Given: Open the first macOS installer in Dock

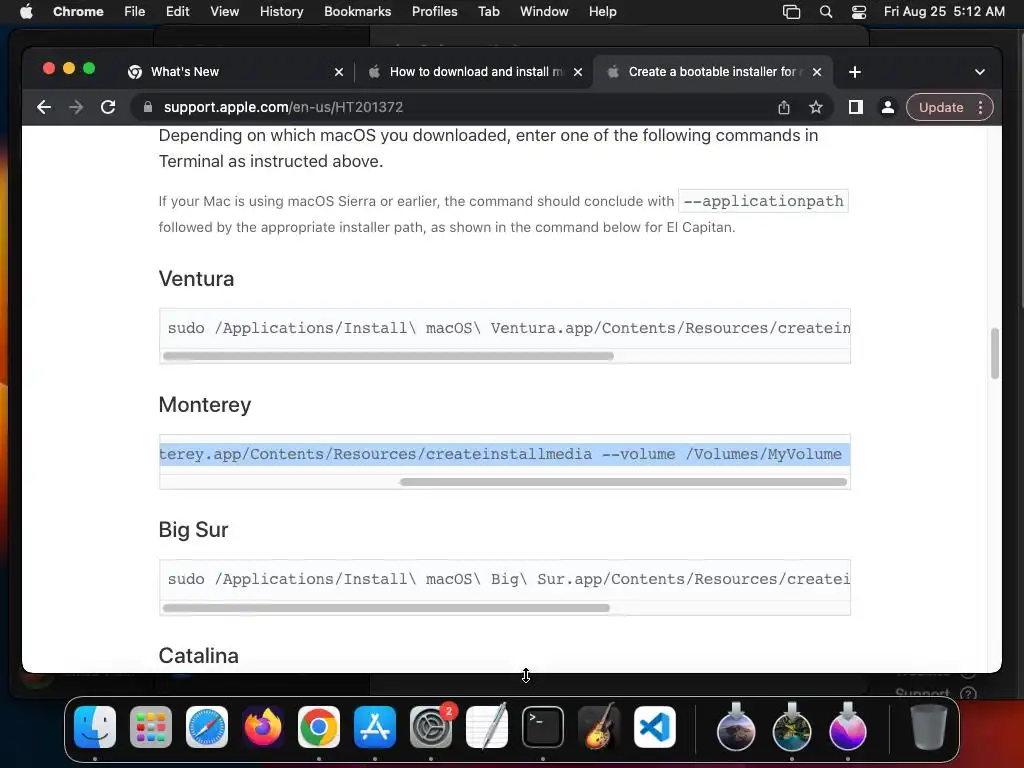Looking at the screenshot, I should click(736, 727).
